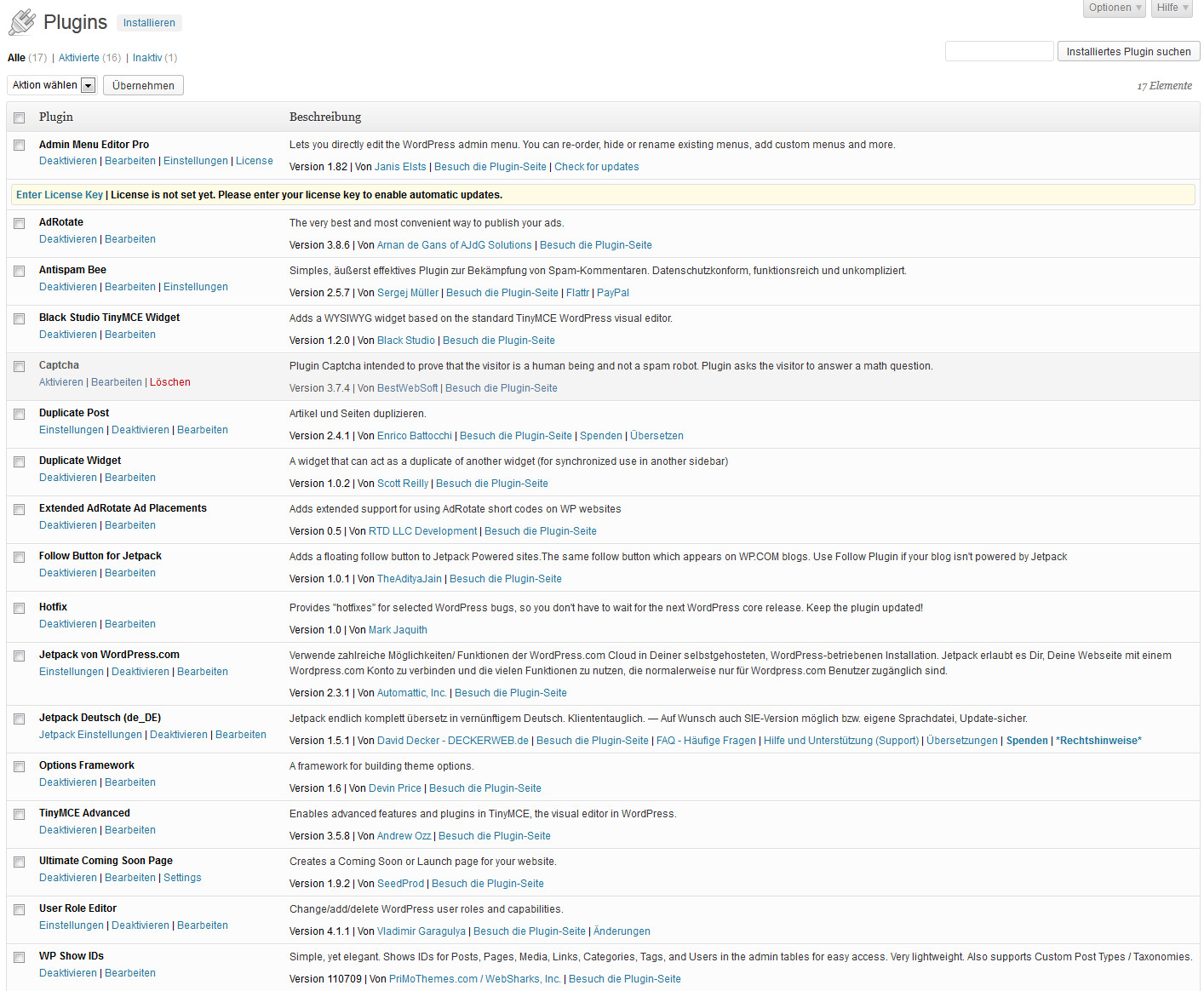Sort by the Plugin column header
1204x991 pixels.
(56, 117)
